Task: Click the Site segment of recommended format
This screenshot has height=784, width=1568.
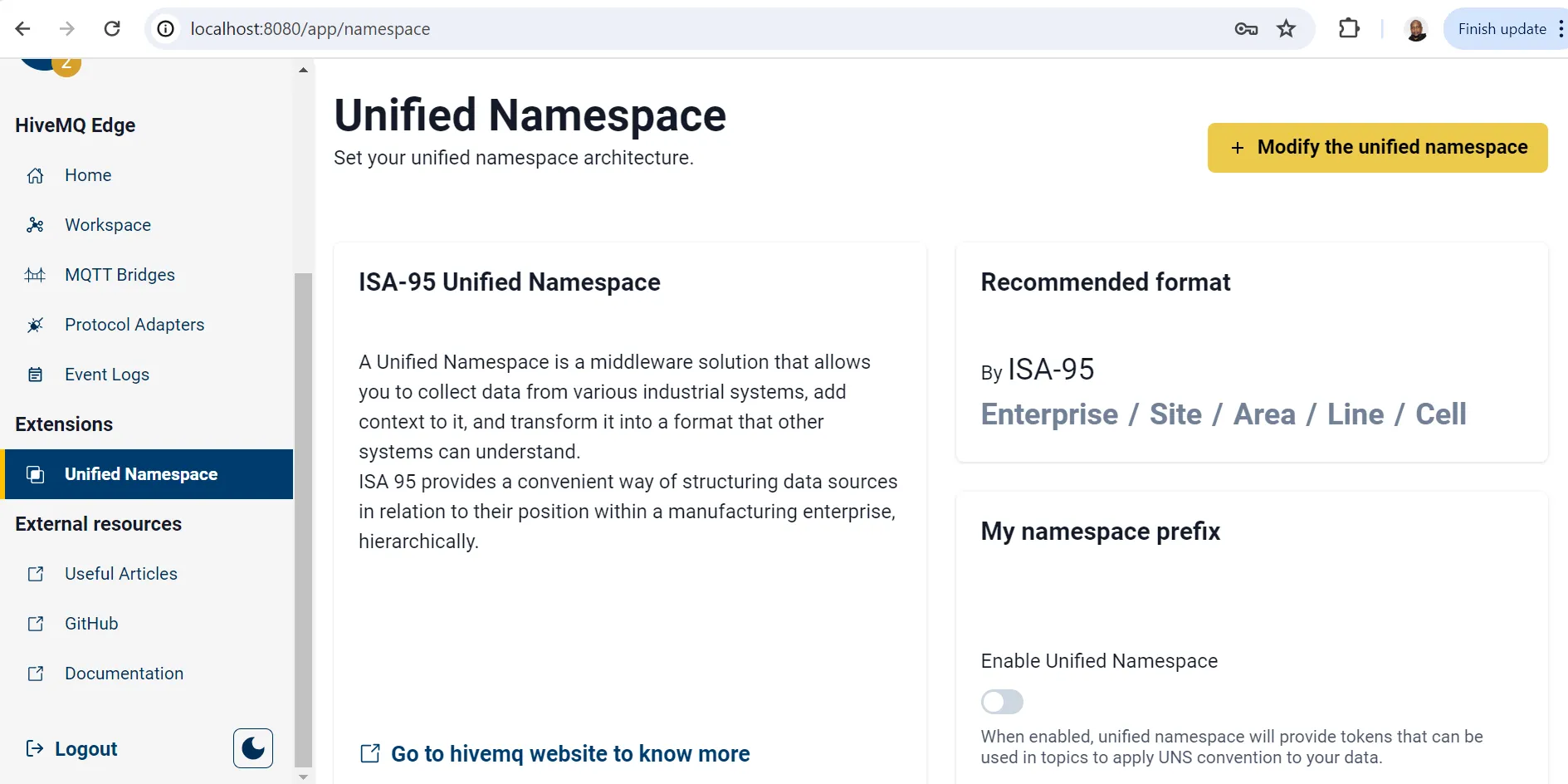Action: pyautogui.click(x=1175, y=414)
